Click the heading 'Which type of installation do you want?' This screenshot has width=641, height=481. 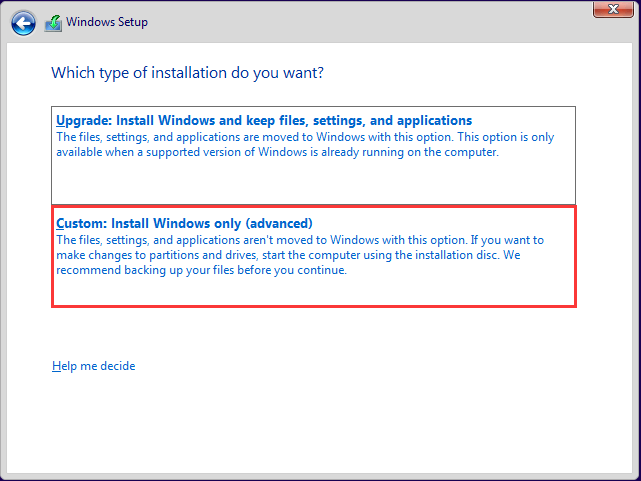click(x=187, y=73)
